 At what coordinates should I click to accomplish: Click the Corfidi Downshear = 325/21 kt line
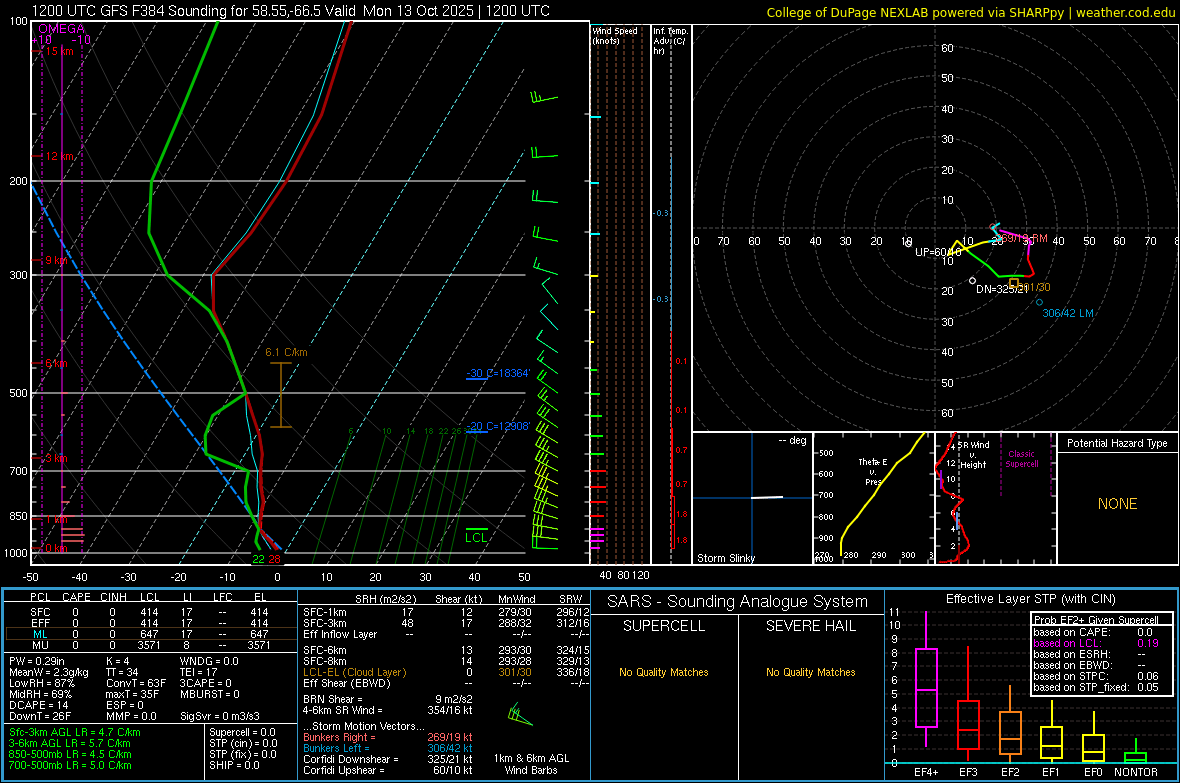(x=388, y=759)
